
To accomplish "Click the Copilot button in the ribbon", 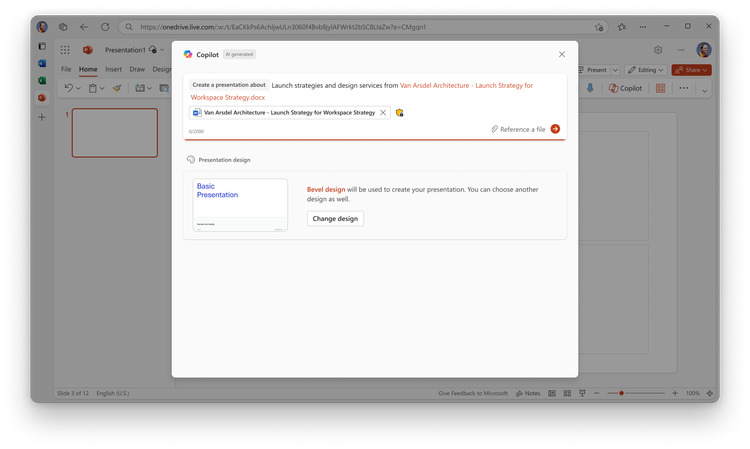I will (625, 88).
